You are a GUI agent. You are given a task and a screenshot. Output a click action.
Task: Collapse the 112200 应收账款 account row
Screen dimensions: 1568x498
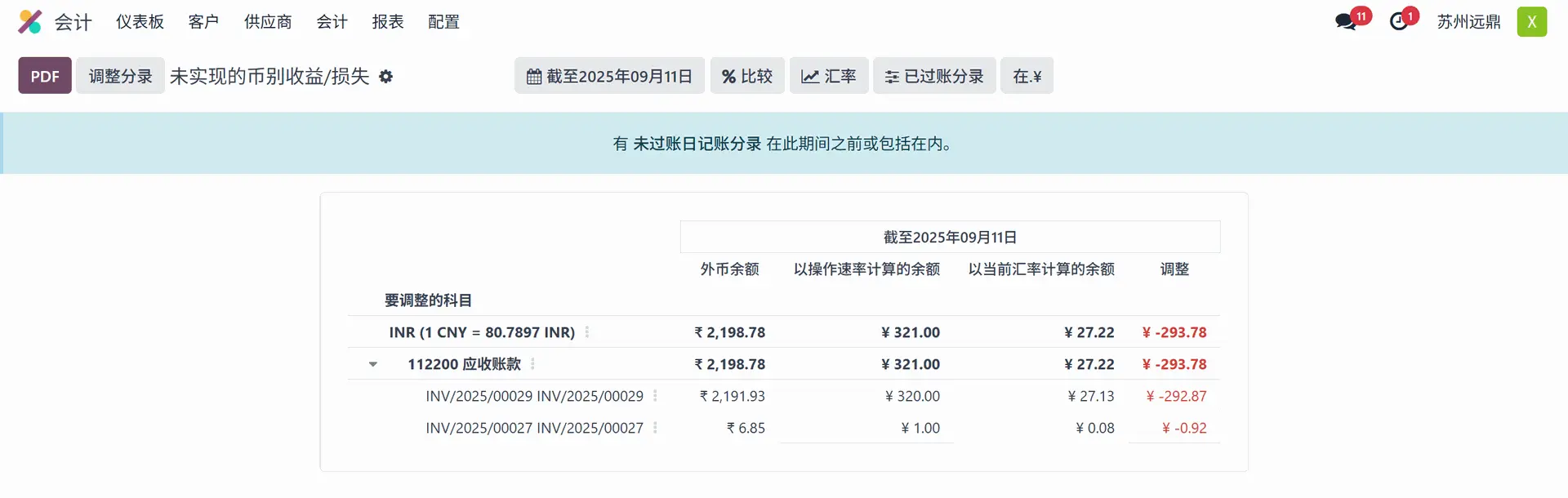click(x=373, y=364)
